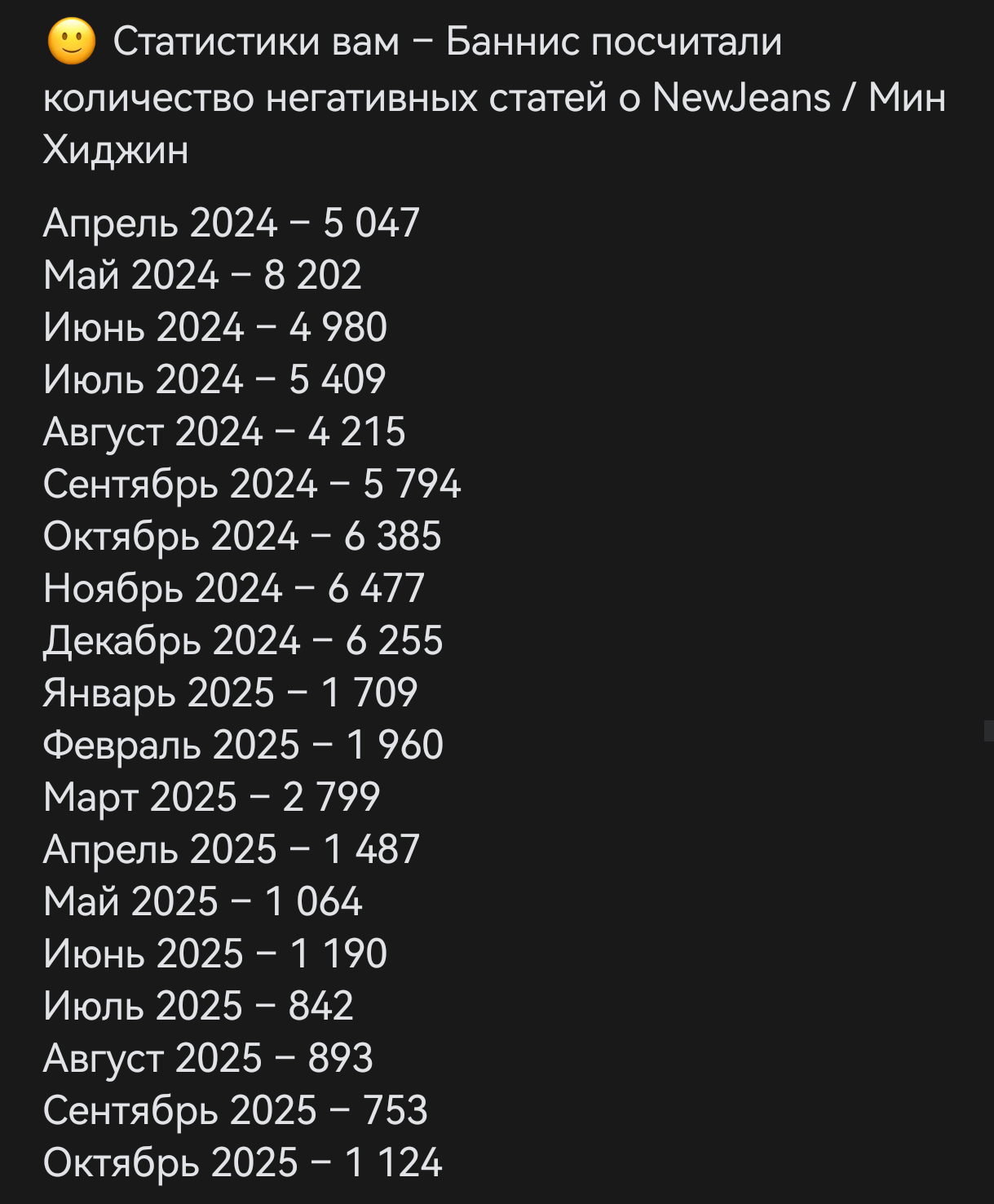Click the Июль 2024 – 5 409 line
The image size is (994, 1204).
coord(214,379)
